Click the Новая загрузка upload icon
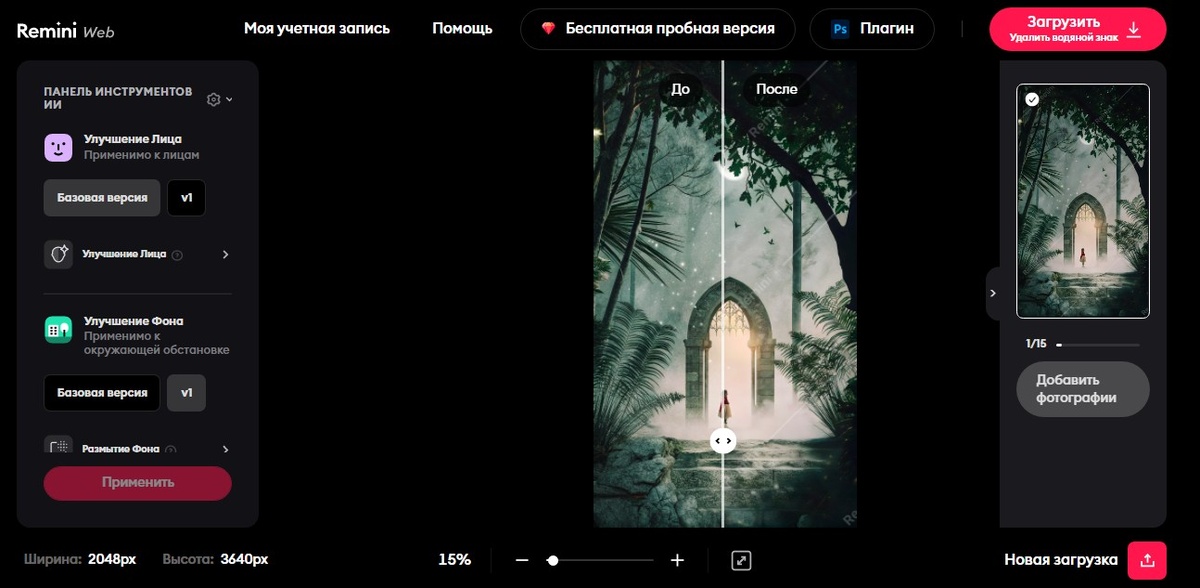This screenshot has height=588, width=1200. pos(1147,560)
